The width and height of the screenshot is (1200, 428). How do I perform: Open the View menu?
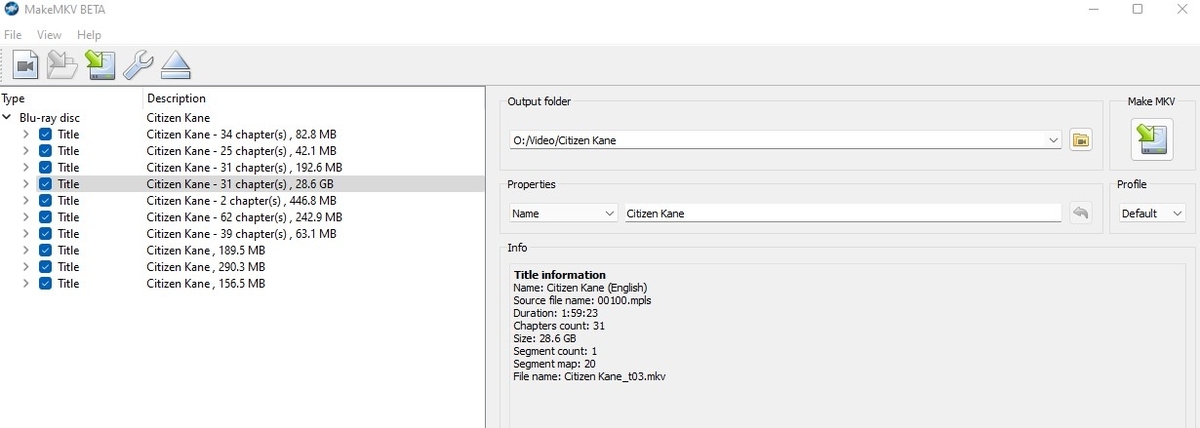pyautogui.click(x=49, y=35)
